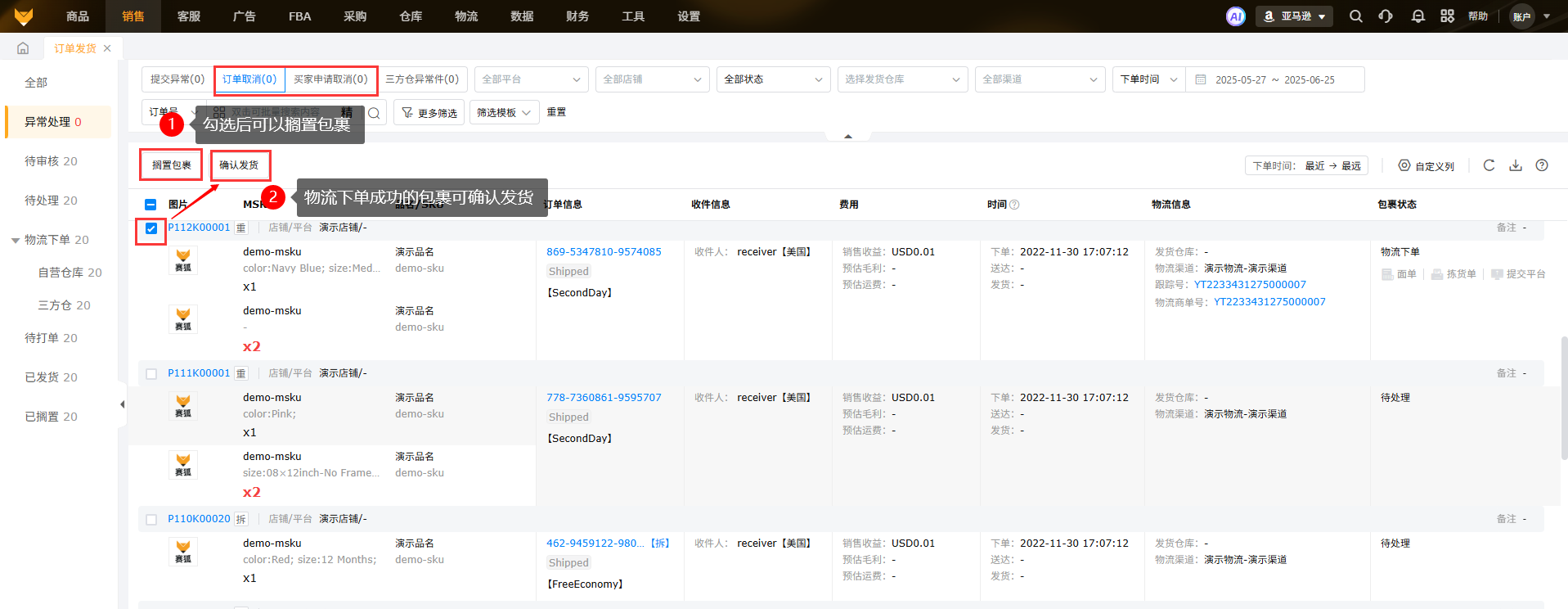The image size is (1568, 609).
Task: Uncheck package P112K00001 checkbox
Action: [151, 228]
